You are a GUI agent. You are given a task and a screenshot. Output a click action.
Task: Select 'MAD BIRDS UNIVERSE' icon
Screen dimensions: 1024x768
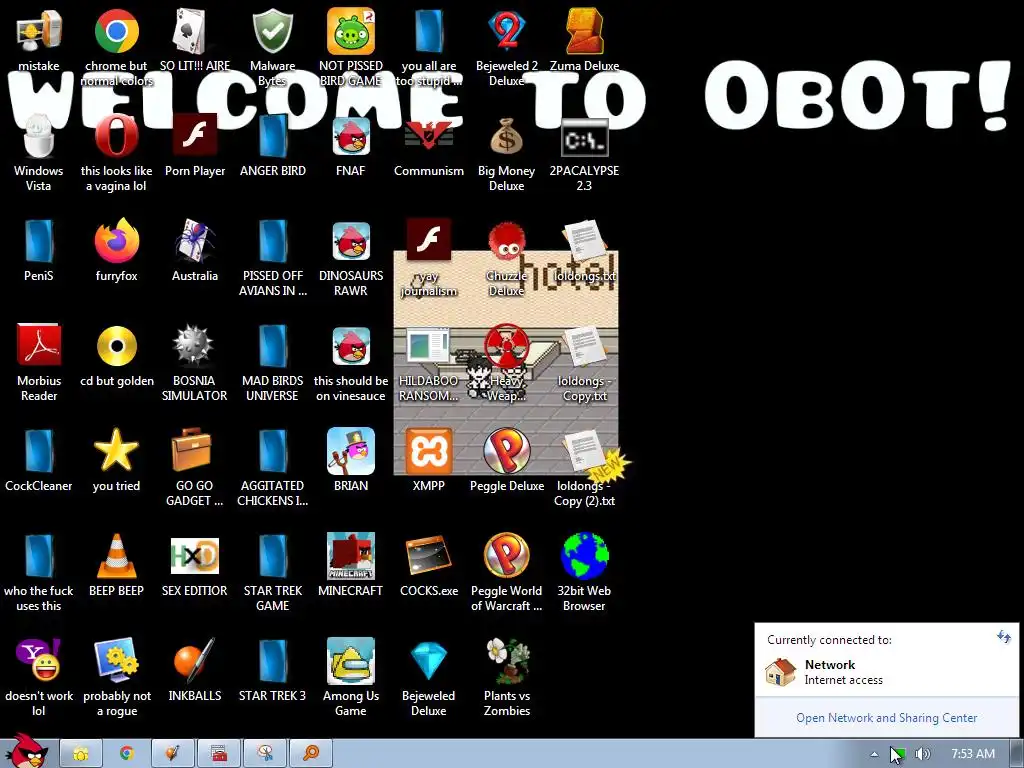272,345
